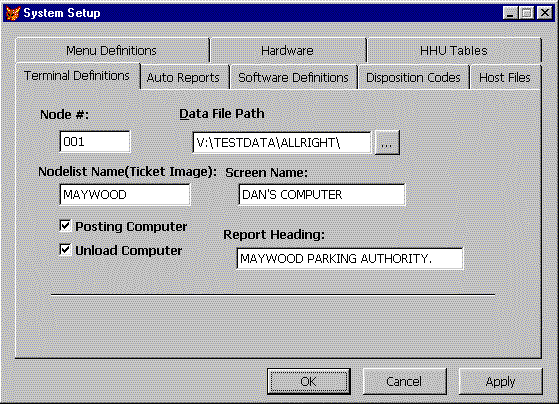The height and width of the screenshot is (404, 559).
Task: Open the Hardware tab
Action: [287, 51]
